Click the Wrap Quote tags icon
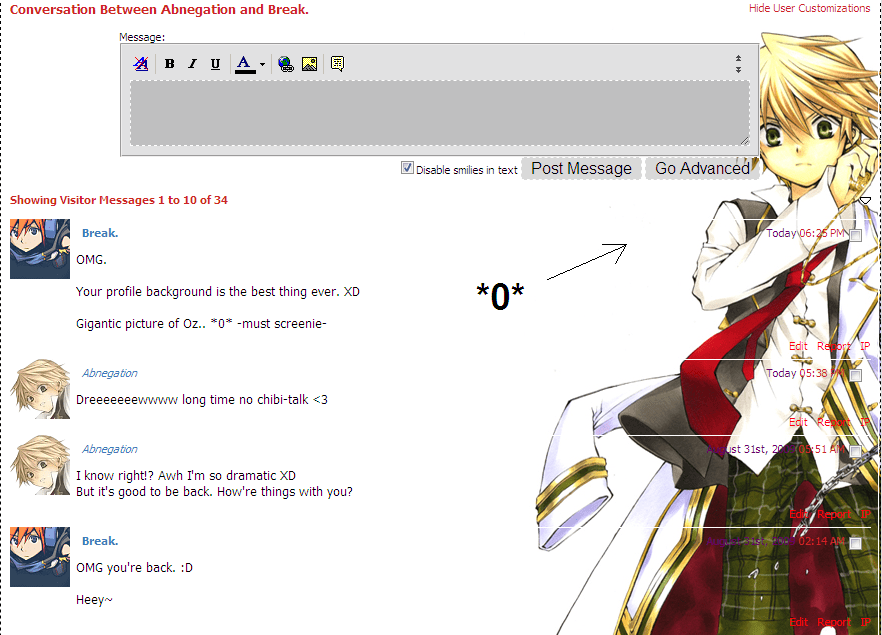Screen dimensions: 882x635 click(338, 64)
